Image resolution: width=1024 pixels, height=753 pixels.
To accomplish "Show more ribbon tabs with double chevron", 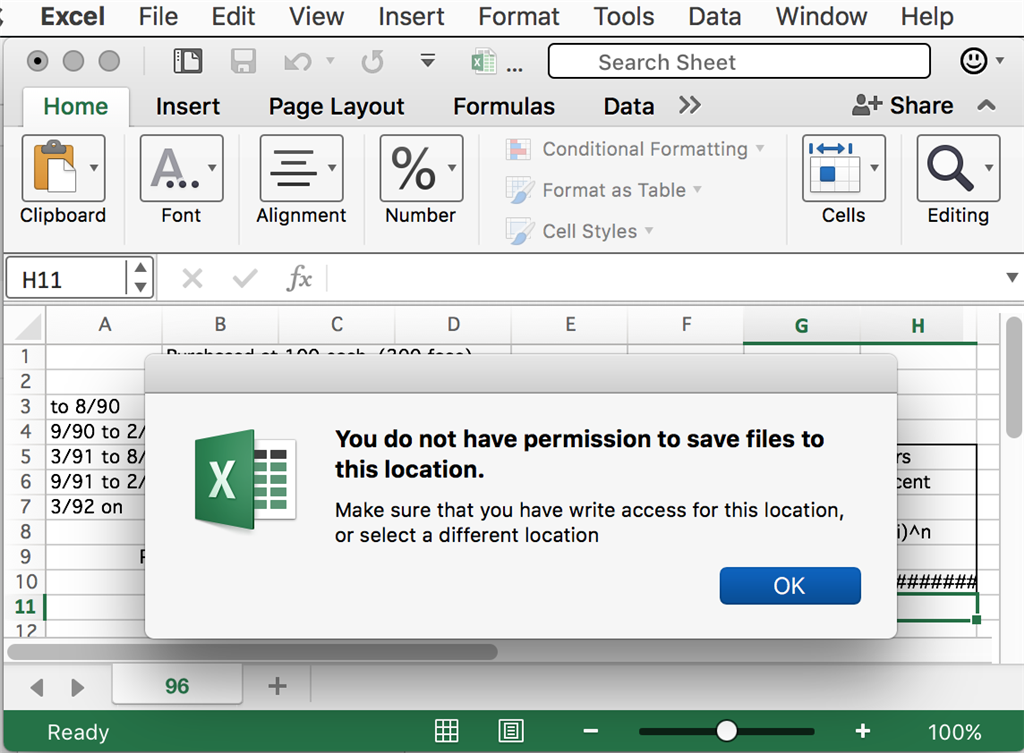I will [x=690, y=105].
